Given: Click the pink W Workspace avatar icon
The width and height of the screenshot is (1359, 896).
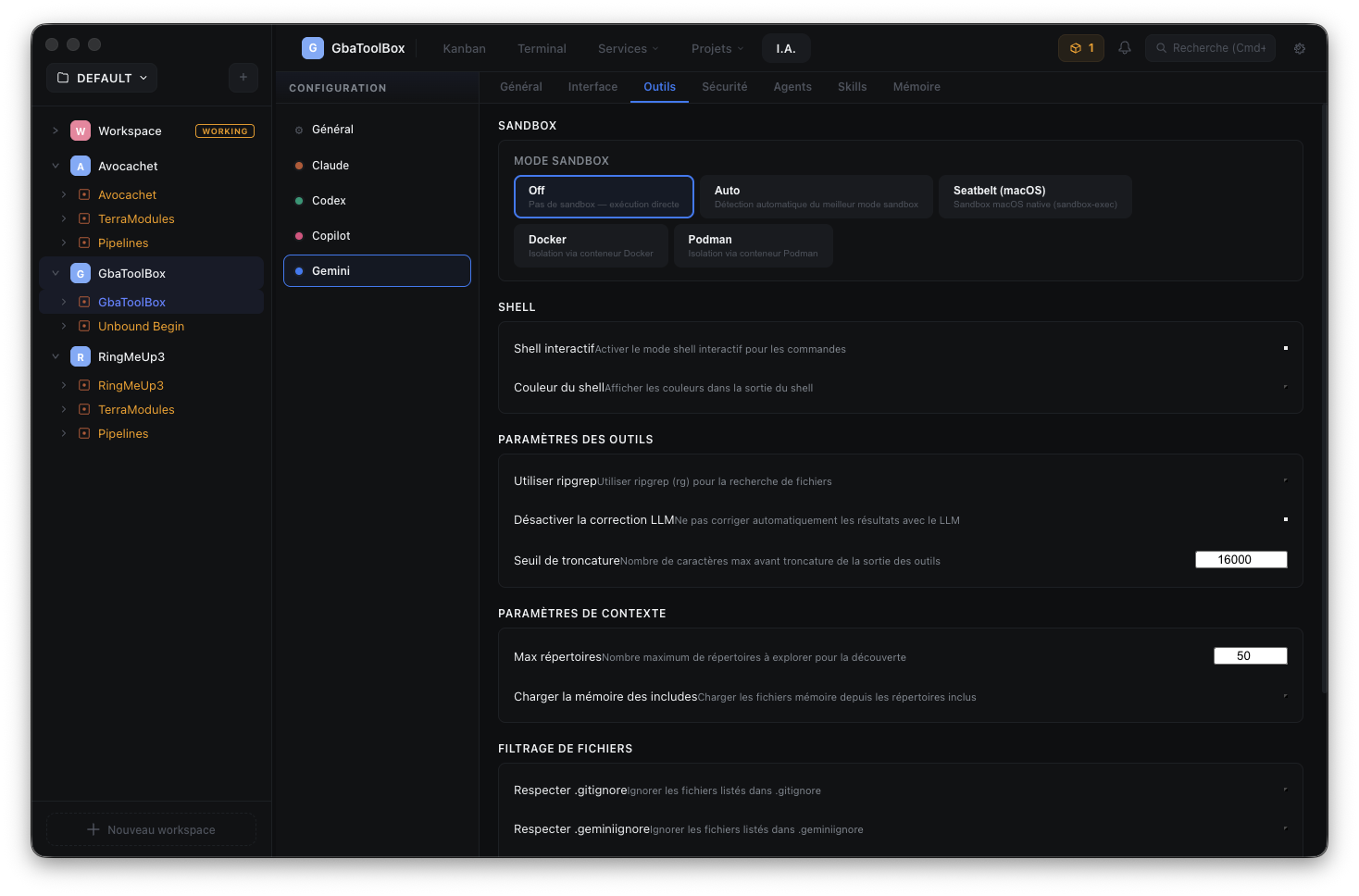Looking at the screenshot, I should 81,131.
